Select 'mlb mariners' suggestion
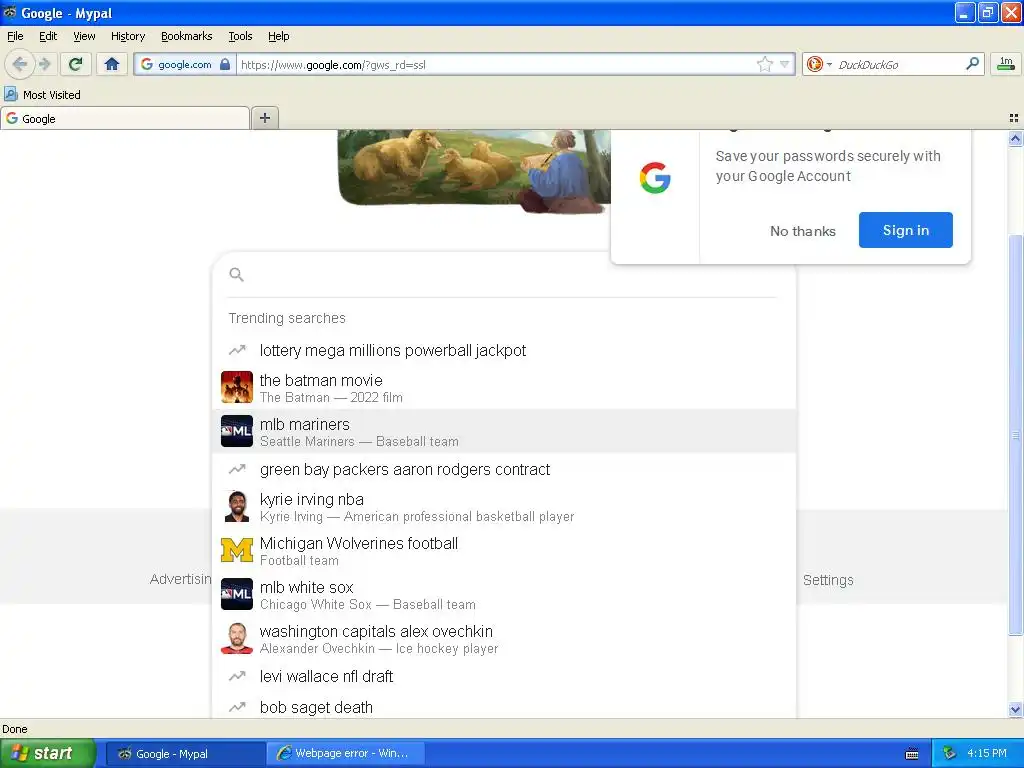 click(504, 431)
